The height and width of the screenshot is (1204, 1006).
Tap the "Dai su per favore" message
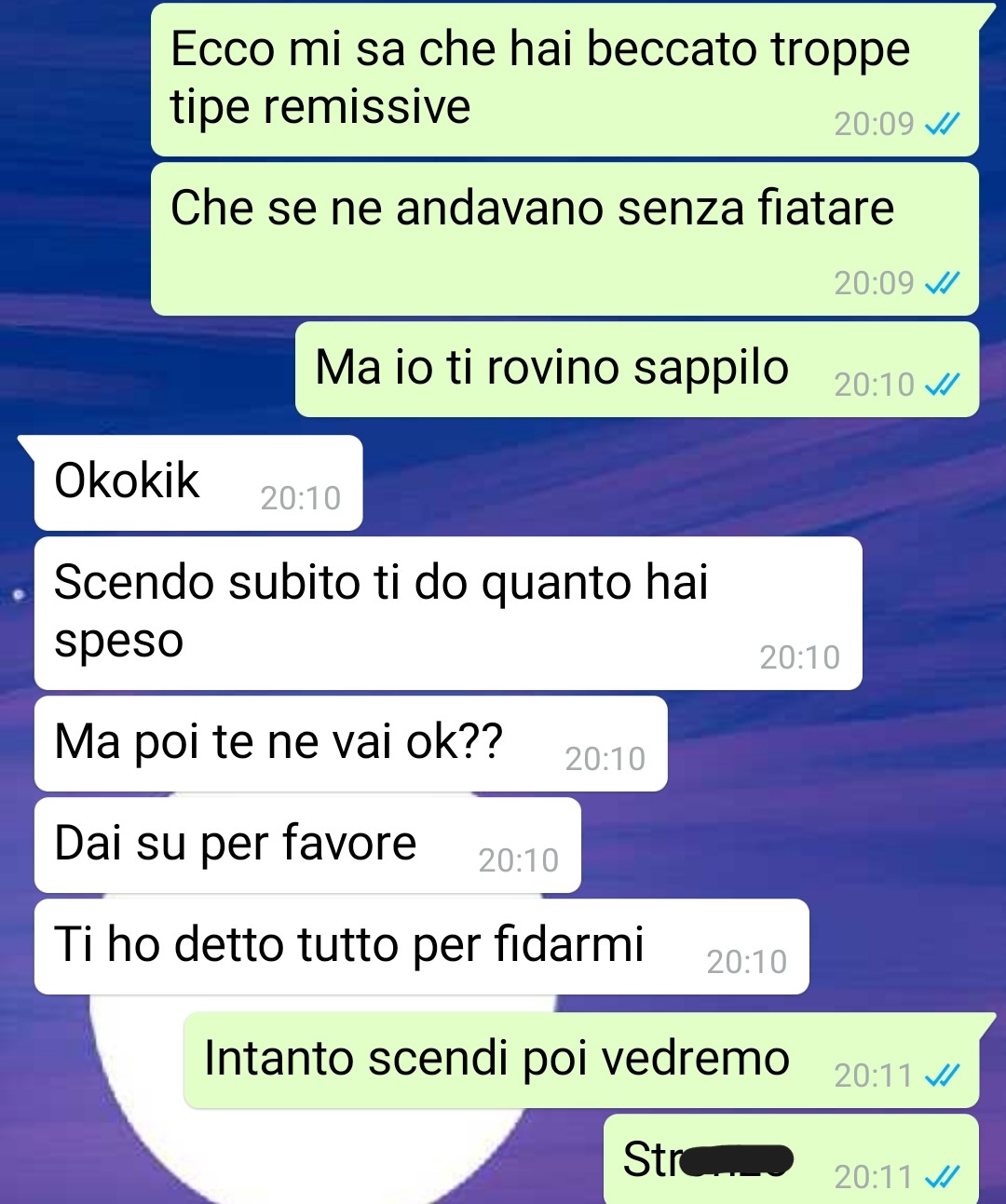pos(307,846)
